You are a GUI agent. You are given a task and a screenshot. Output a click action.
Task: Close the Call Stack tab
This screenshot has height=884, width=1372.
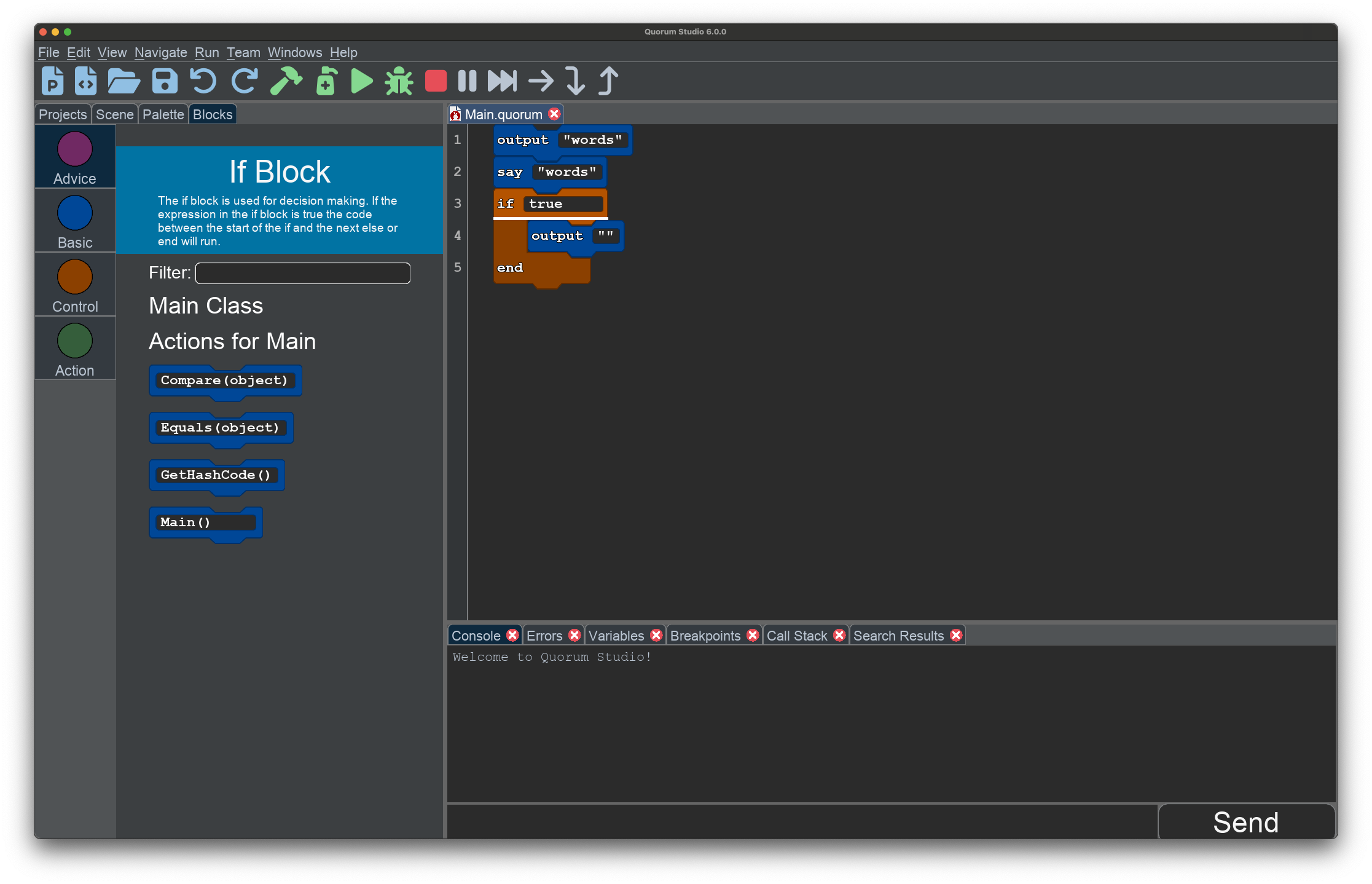839,635
